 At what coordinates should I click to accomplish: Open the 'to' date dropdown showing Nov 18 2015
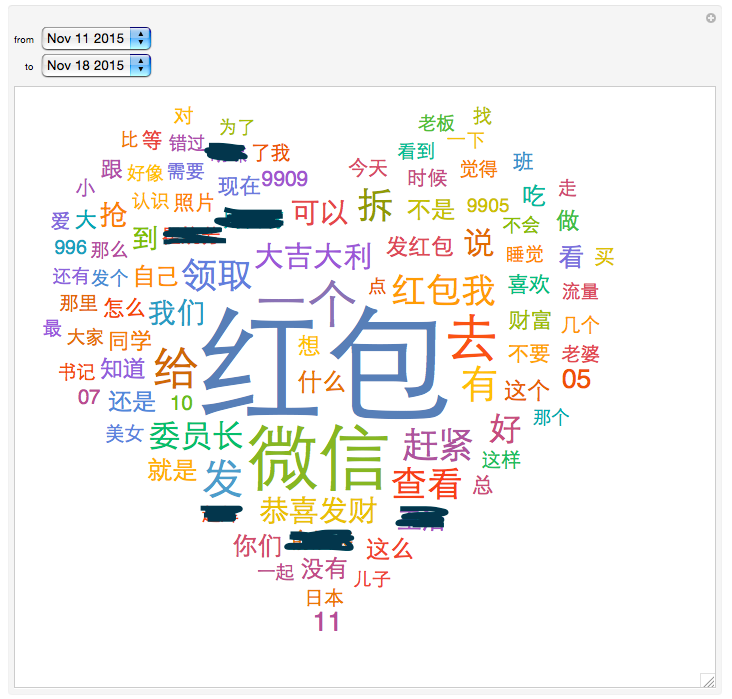tap(96, 65)
